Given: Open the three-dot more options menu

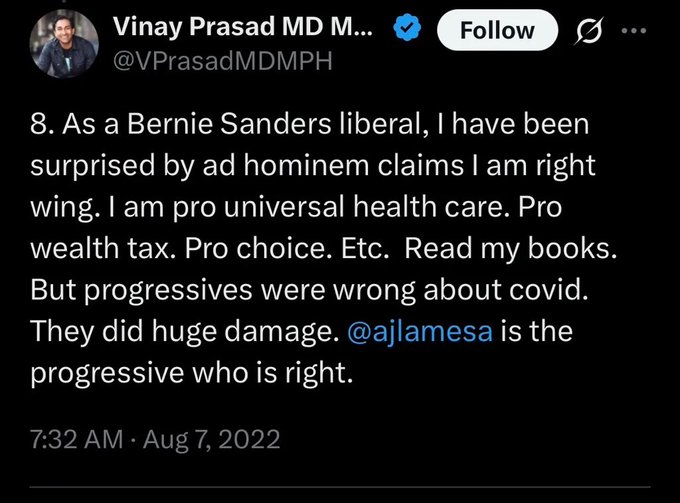Looking at the screenshot, I should [634, 31].
